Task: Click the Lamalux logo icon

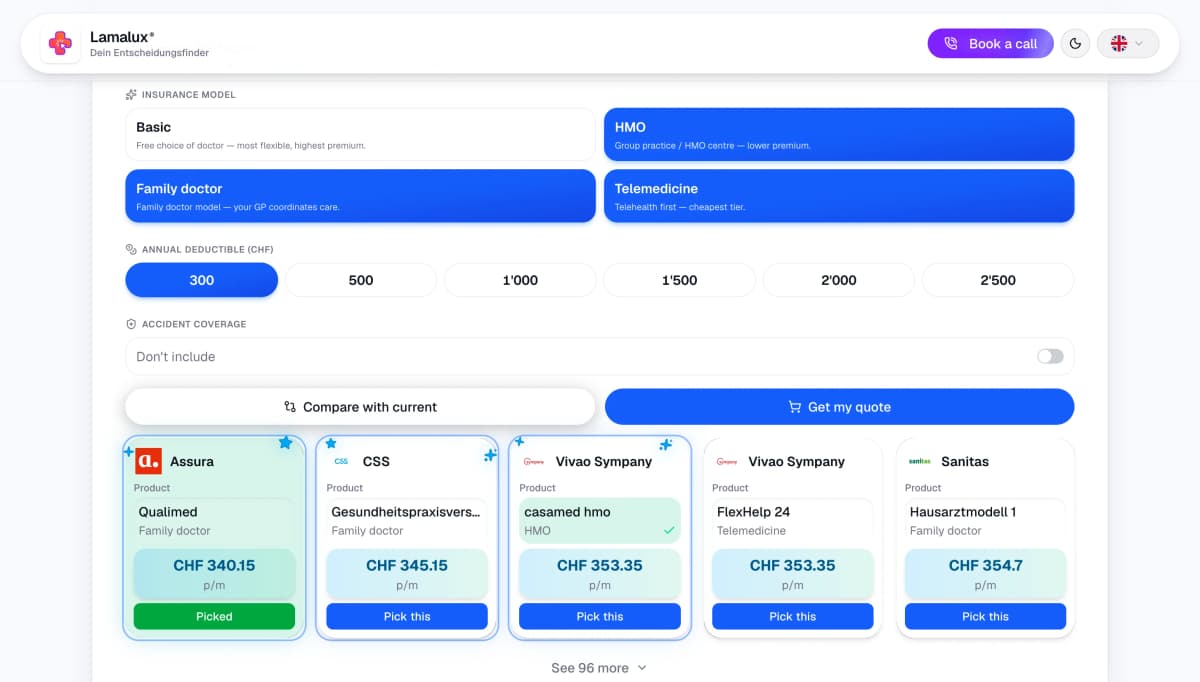Action: tap(60, 44)
